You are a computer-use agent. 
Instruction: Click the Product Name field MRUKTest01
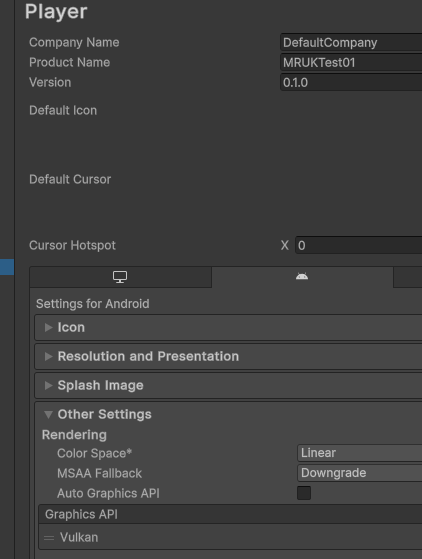(x=351, y=63)
